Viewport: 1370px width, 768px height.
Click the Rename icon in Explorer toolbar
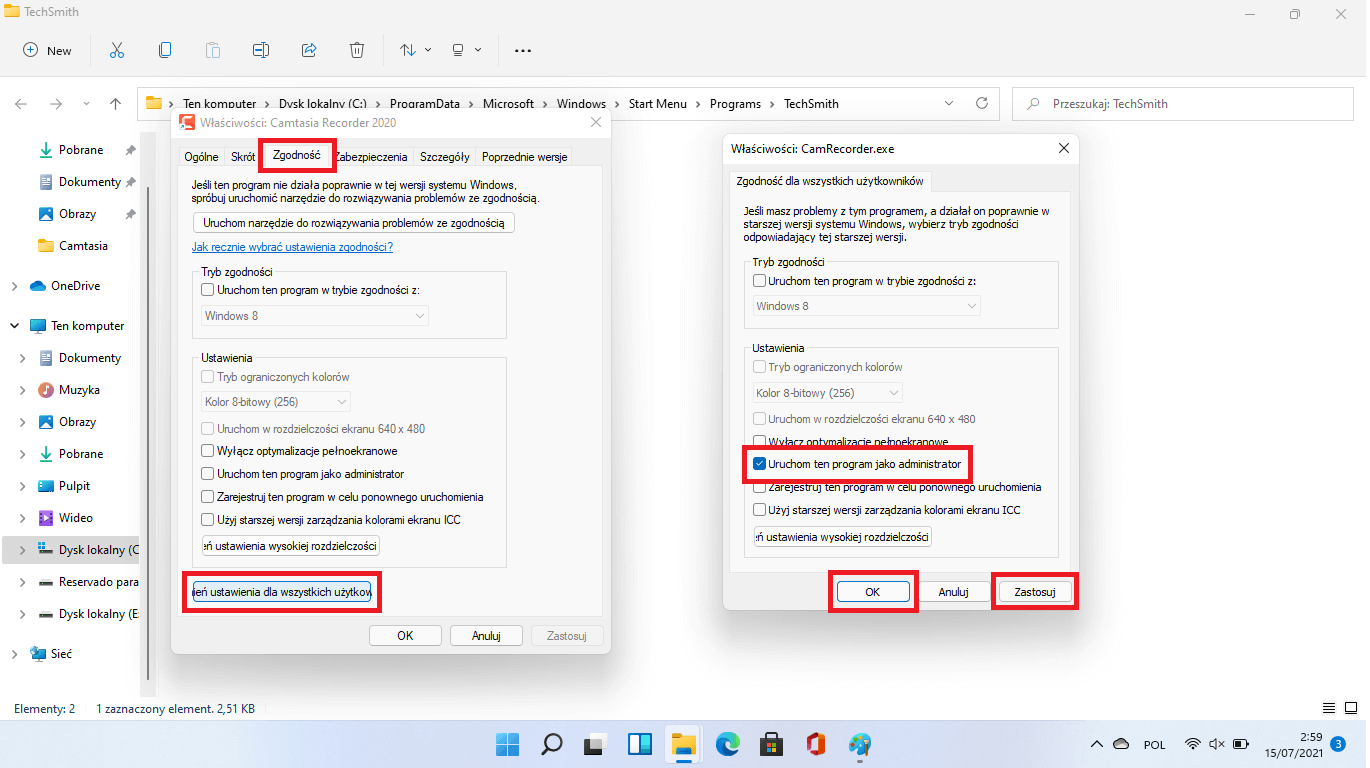click(261, 50)
